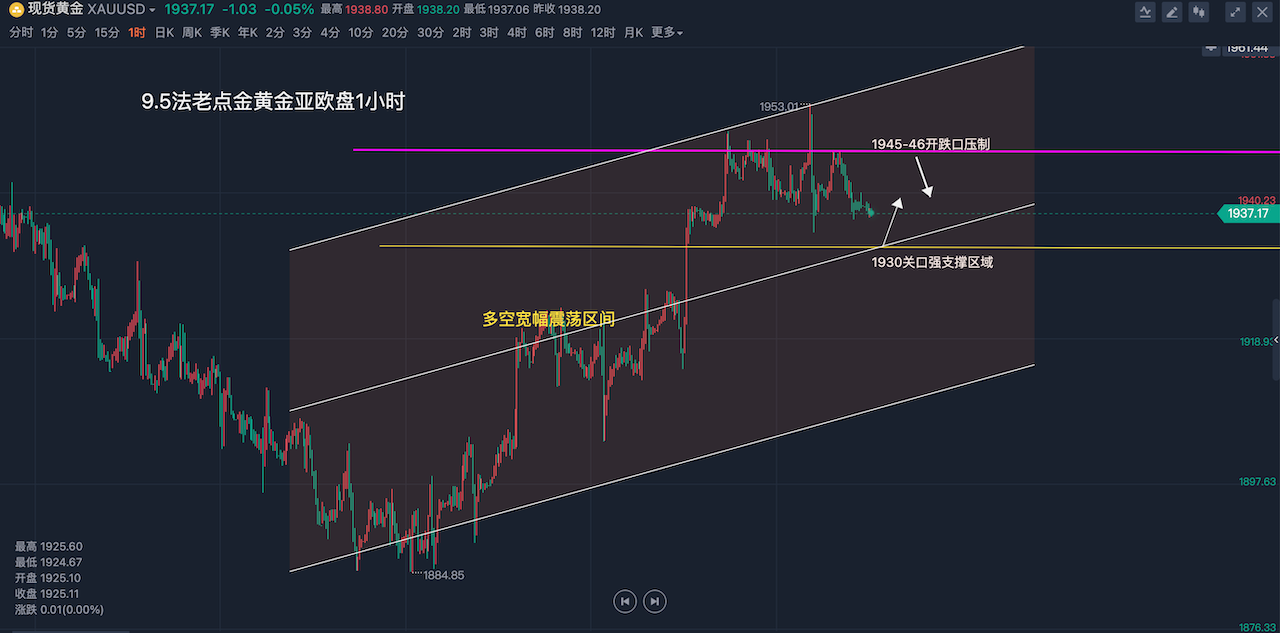Select the magenta 1945-46 resistance line
1280x633 pixels.
pos(500,151)
